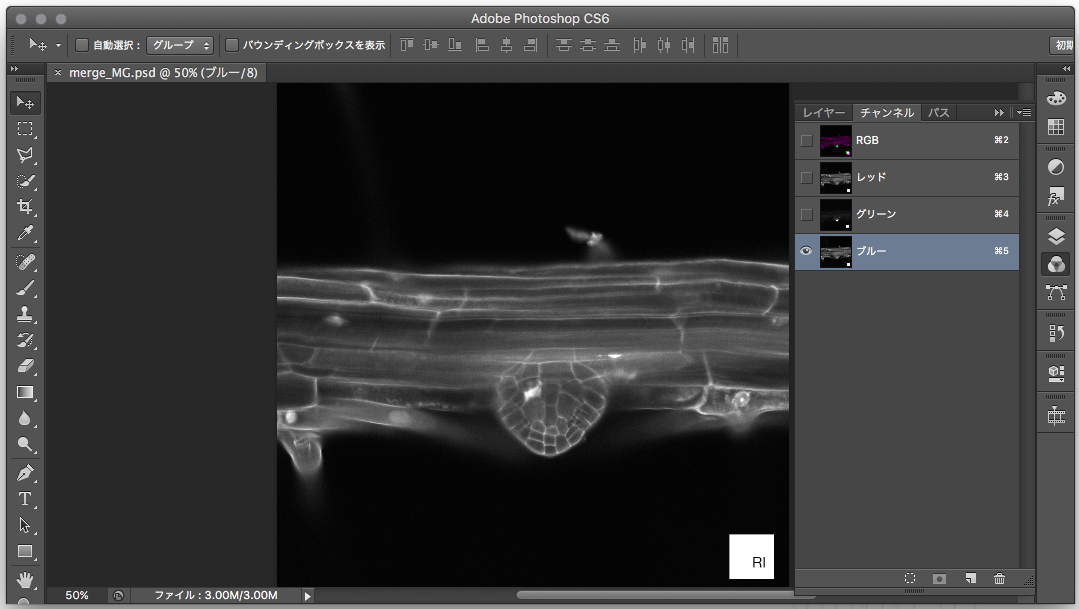Image resolution: width=1079 pixels, height=609 pixels.
Task: Hide the ブルー channel visibility eye
Action: tap(806, 252)
